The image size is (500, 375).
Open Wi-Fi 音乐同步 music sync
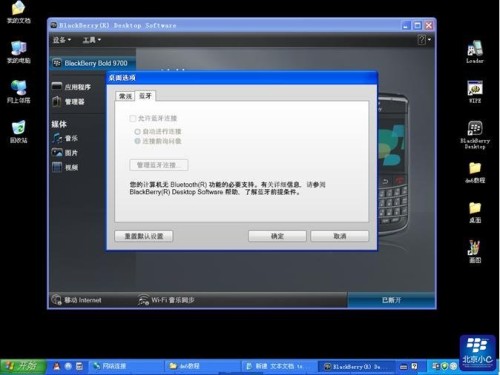click(166, 300)
